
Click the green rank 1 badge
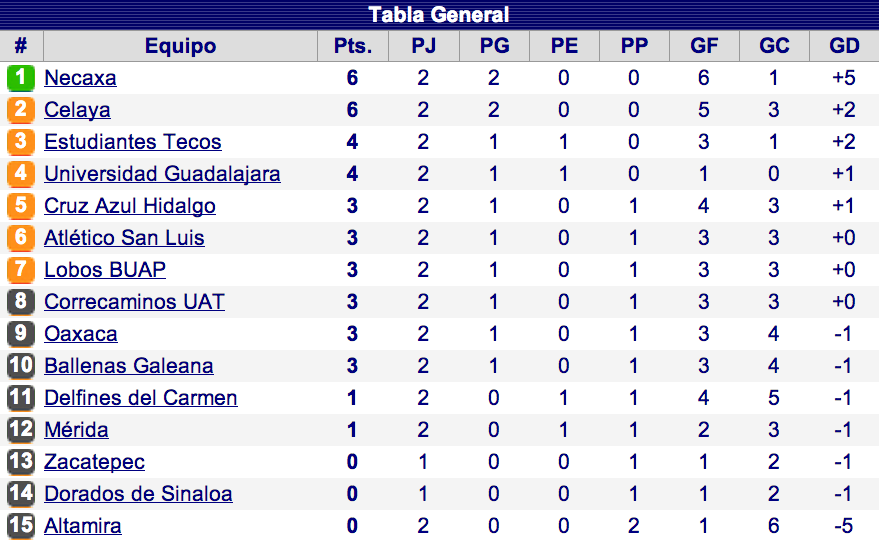pyautogui.click(x=21, y=78)
